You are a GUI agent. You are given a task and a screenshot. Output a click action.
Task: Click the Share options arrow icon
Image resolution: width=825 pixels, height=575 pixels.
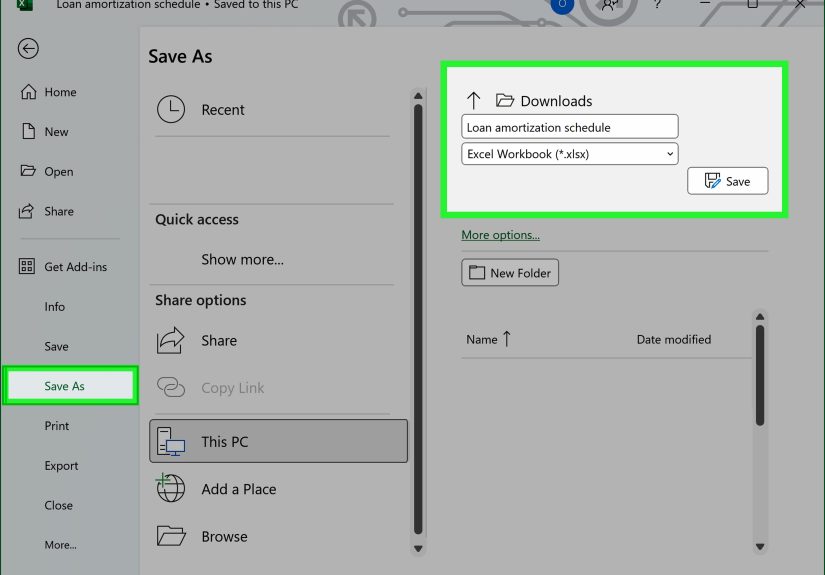[x=170, y=340]
